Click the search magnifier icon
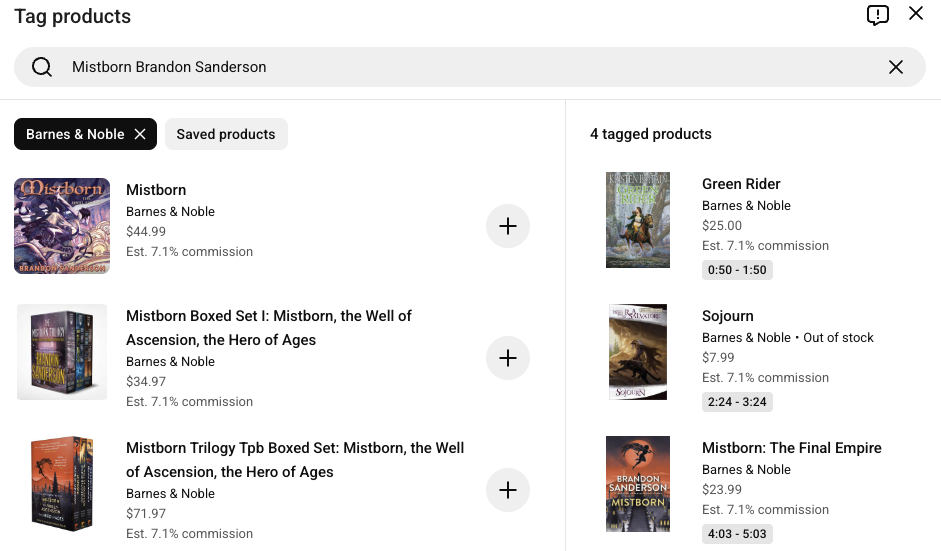This screenshot has width=941, height=551. click(42, 67)
